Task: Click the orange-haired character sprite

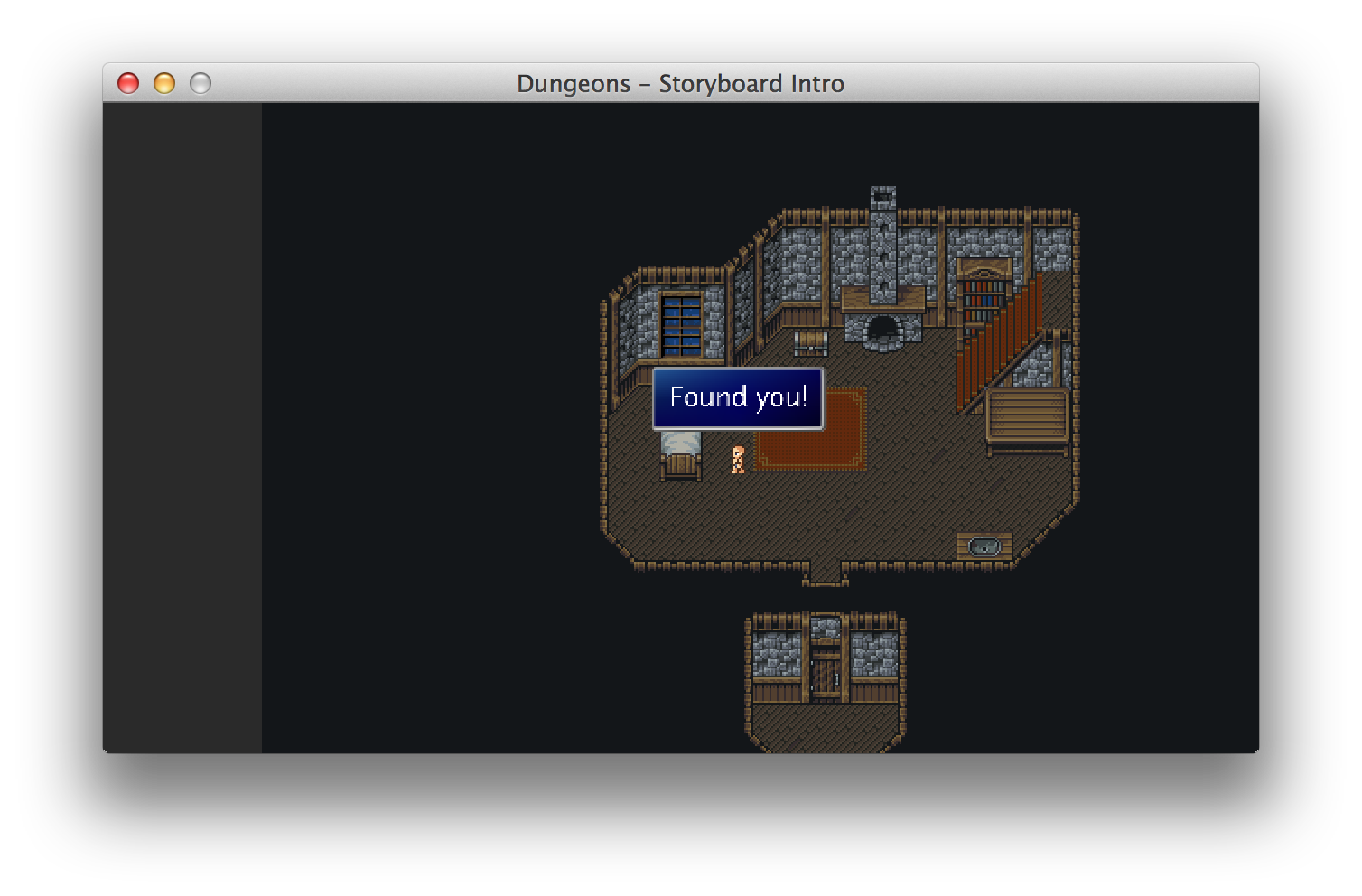Action: point(738,459)
